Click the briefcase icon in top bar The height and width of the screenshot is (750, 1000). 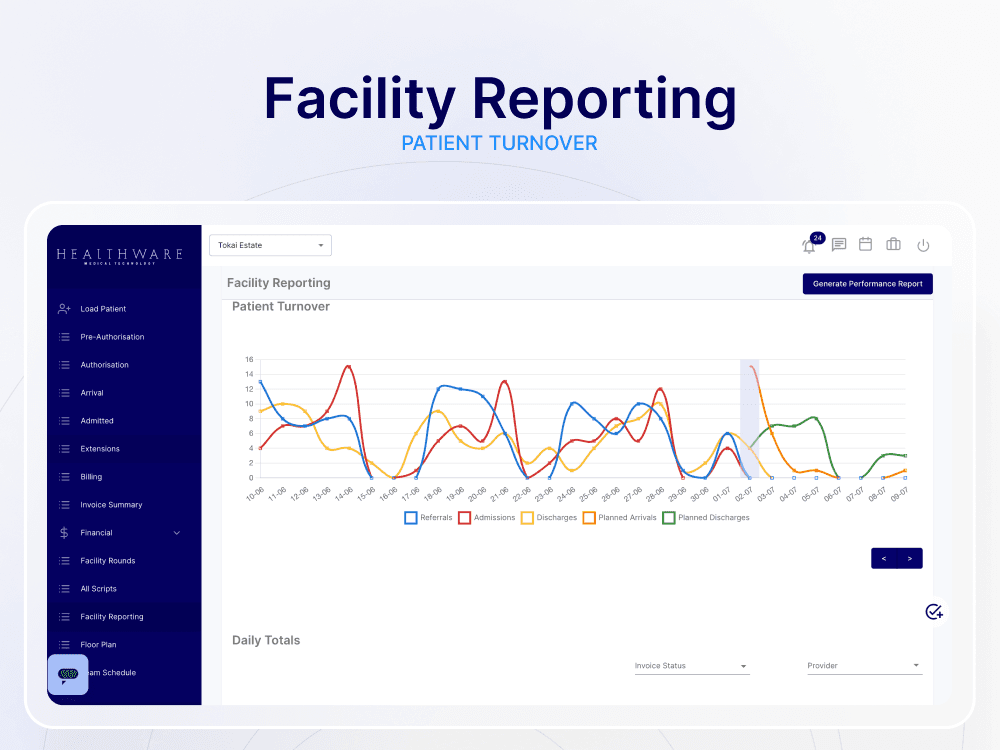point(893,244)
